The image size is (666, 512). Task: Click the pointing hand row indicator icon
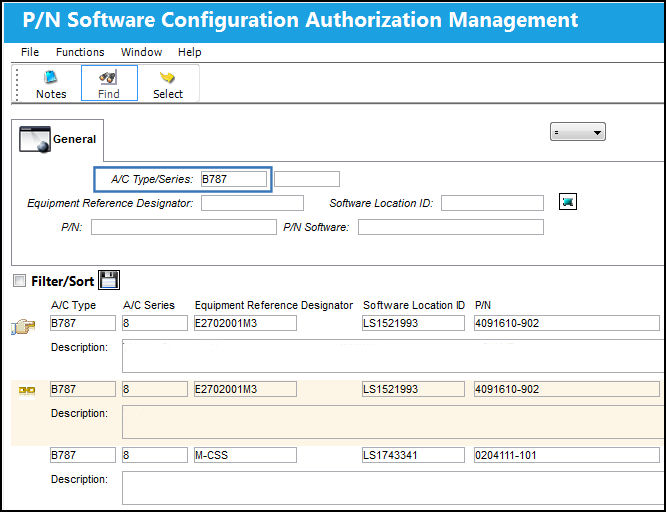[x=23, y=326]
